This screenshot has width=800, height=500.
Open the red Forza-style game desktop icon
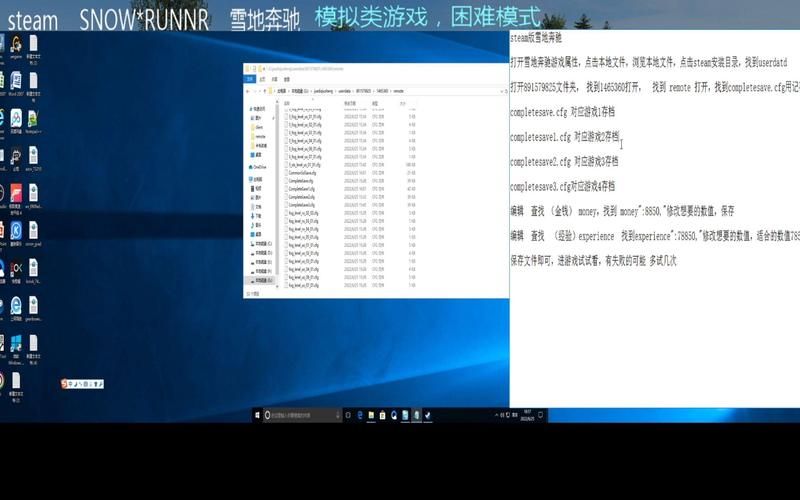point(16,196)
